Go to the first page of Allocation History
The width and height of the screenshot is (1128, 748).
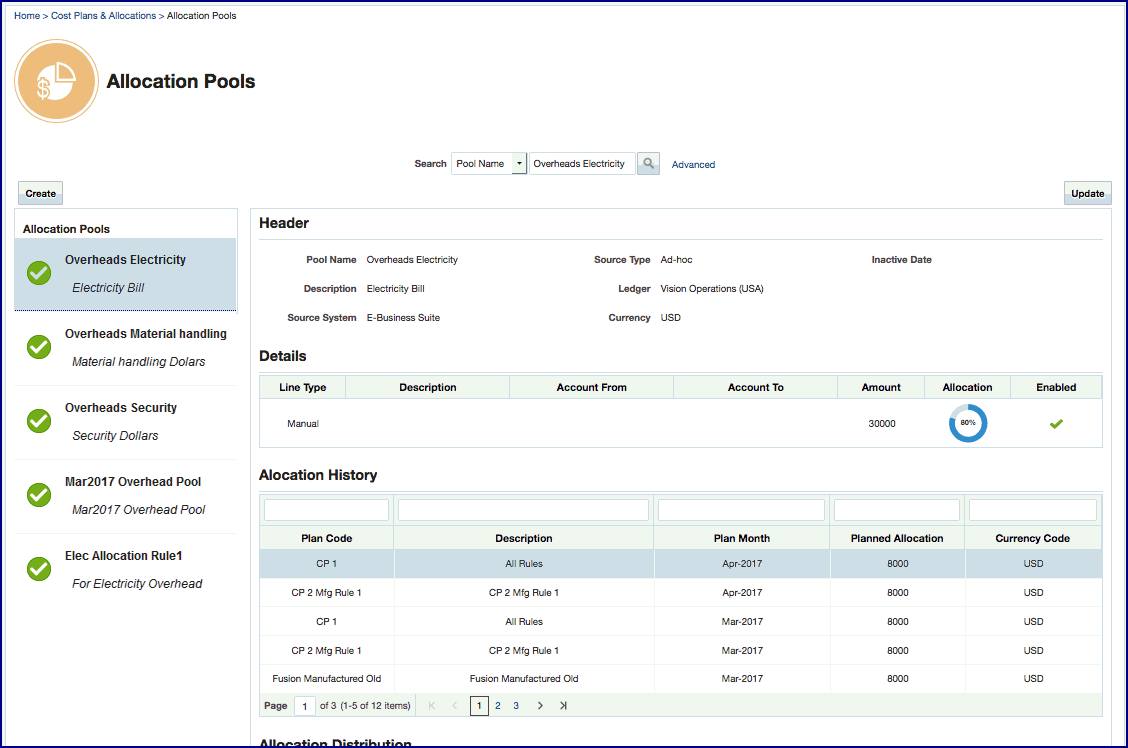point(432,706)
